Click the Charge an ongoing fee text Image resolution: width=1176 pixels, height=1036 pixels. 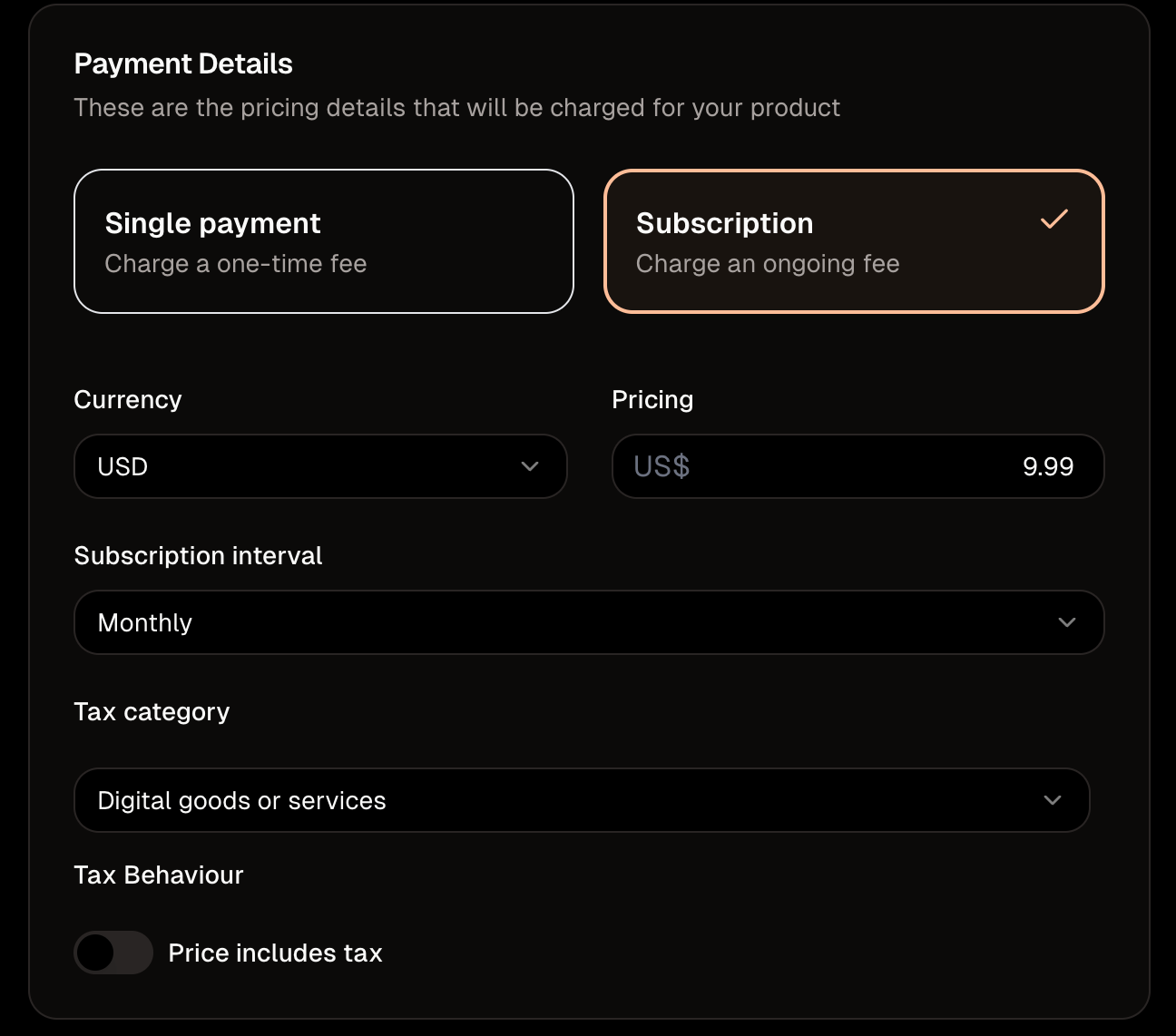tap(768, 263)
